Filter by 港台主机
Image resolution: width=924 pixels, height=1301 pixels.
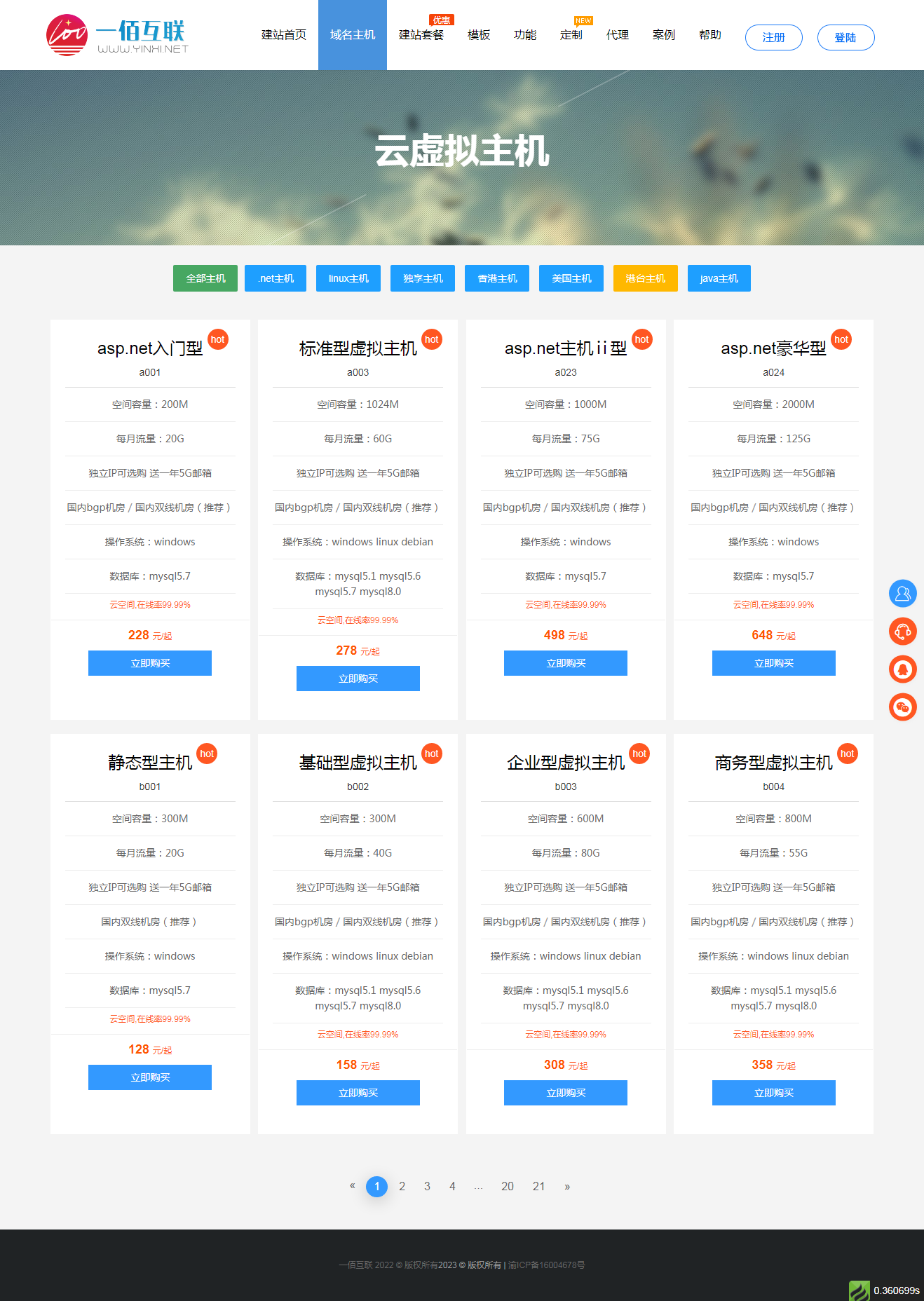(646, 278)
